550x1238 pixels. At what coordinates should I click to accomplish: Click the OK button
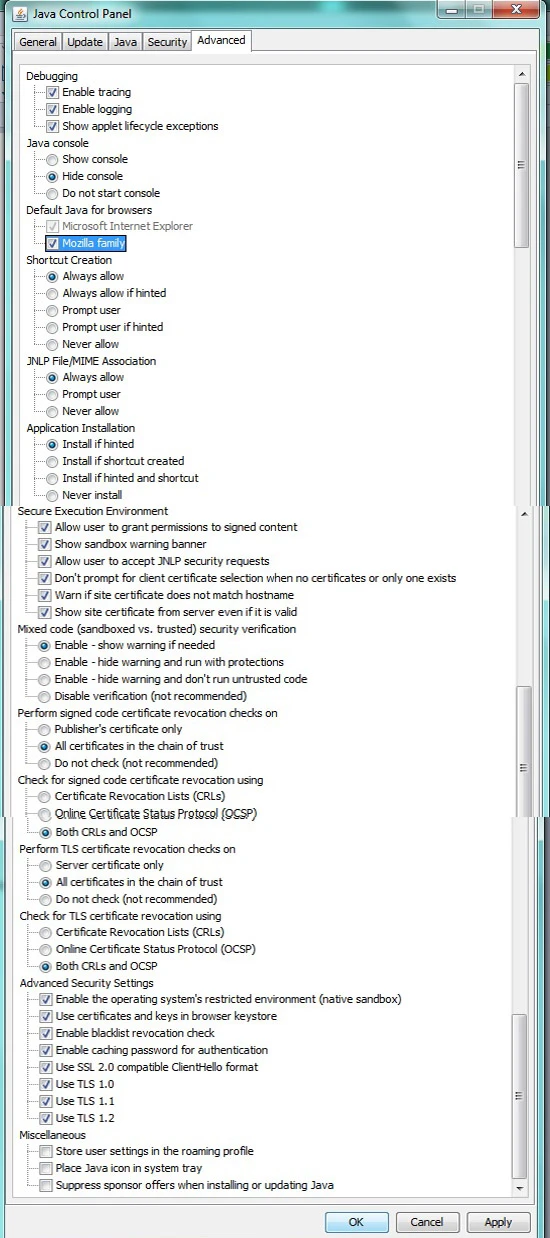coord(357,1222)
